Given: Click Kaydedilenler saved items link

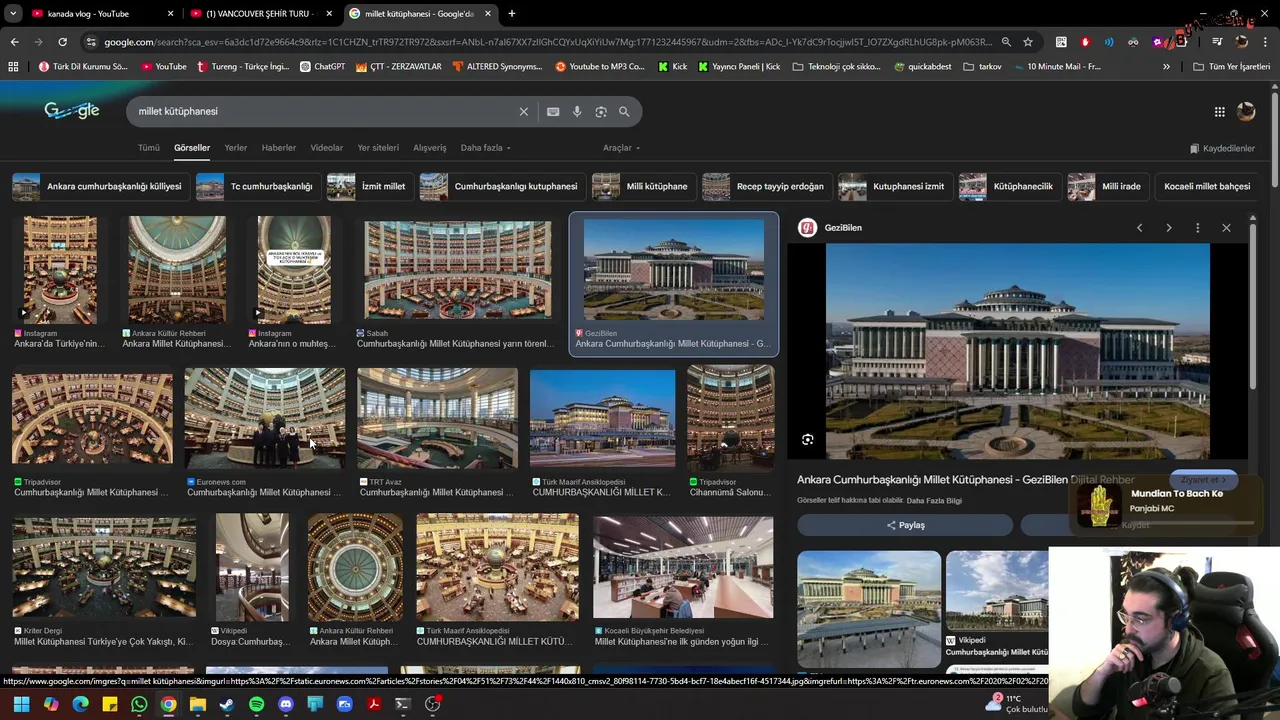Looking at the screenshot, I should point(1222,148).
